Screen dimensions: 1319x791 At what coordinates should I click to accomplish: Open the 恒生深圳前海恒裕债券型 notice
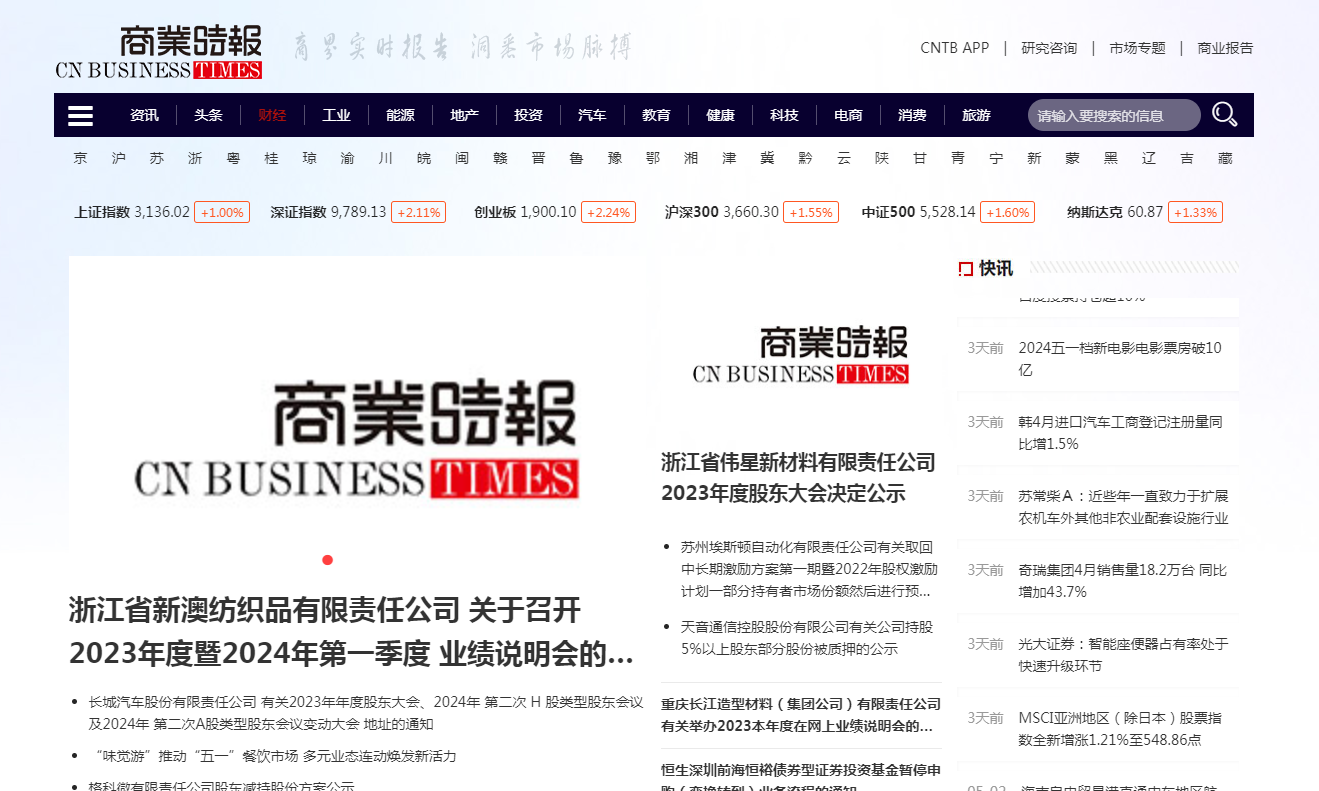(801, 777)
